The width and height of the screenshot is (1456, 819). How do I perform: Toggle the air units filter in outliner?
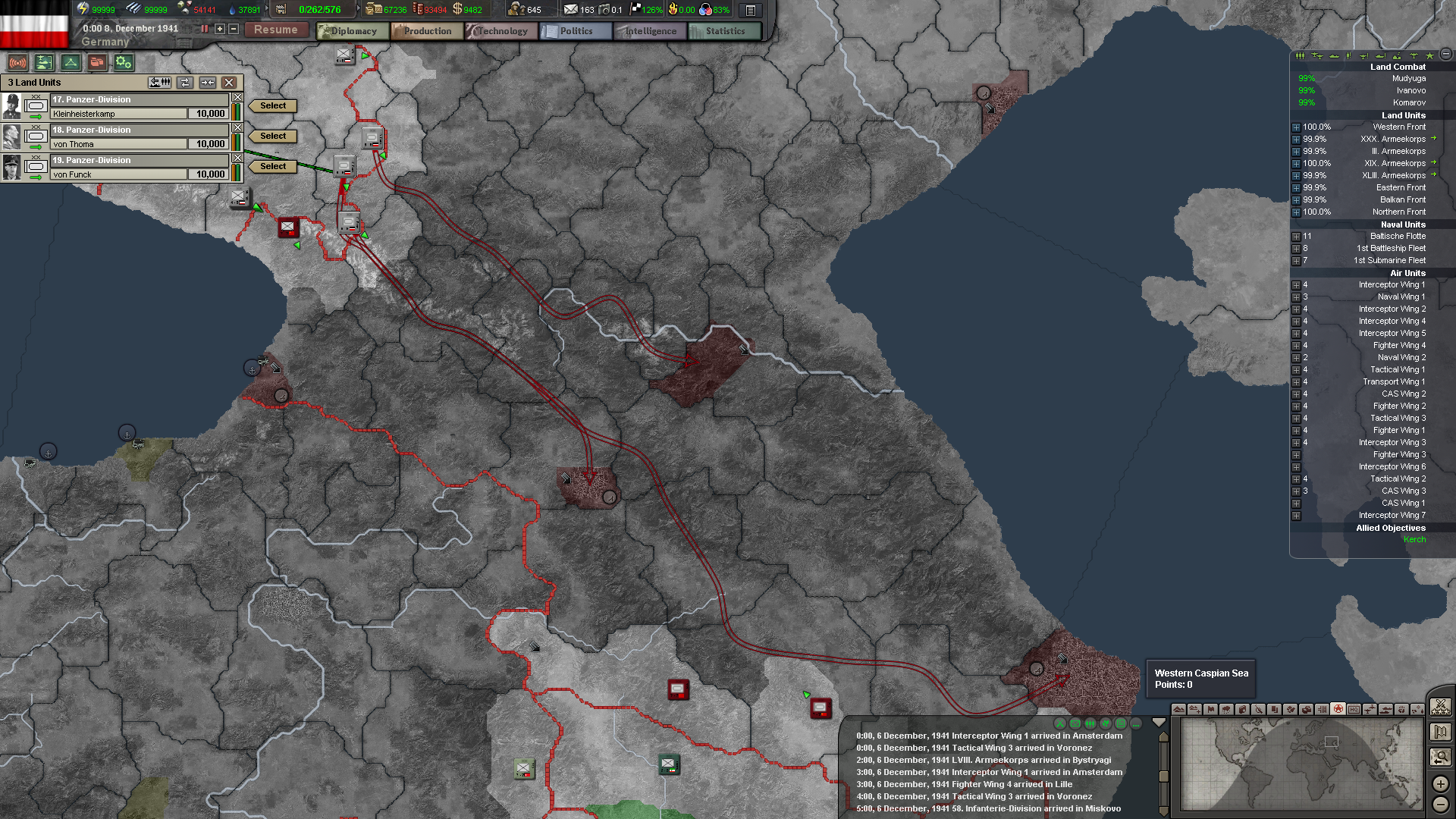[x=1316, y=55]
